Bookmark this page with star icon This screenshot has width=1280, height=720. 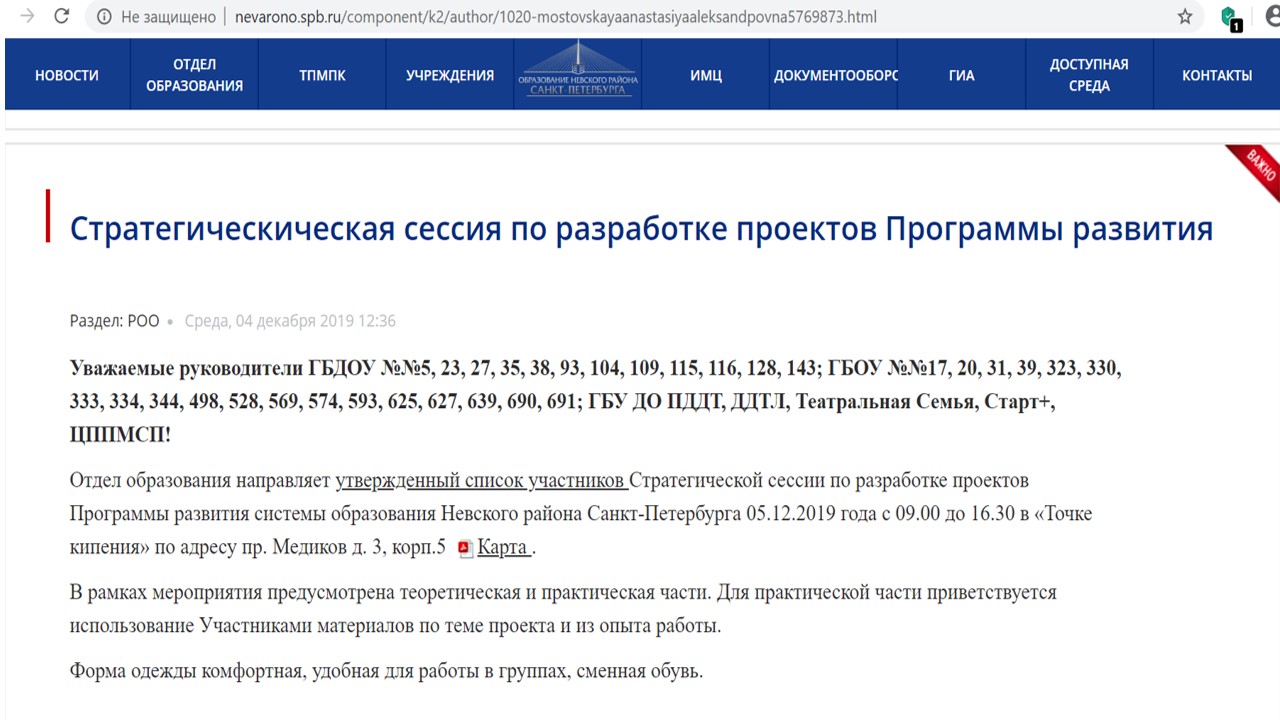[1185, 17]
